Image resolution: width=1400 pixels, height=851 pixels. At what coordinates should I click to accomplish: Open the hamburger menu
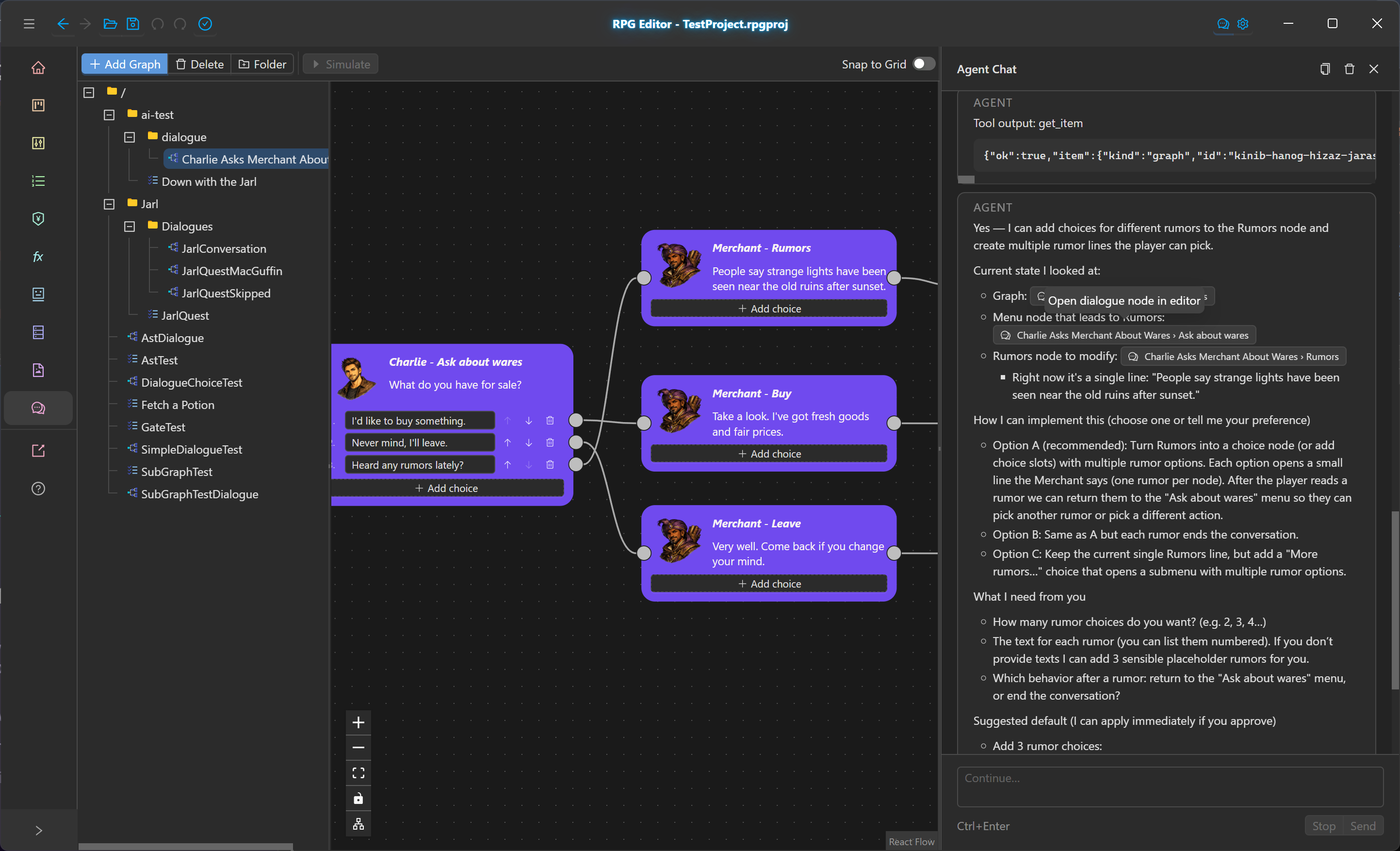tap(29, 24)
